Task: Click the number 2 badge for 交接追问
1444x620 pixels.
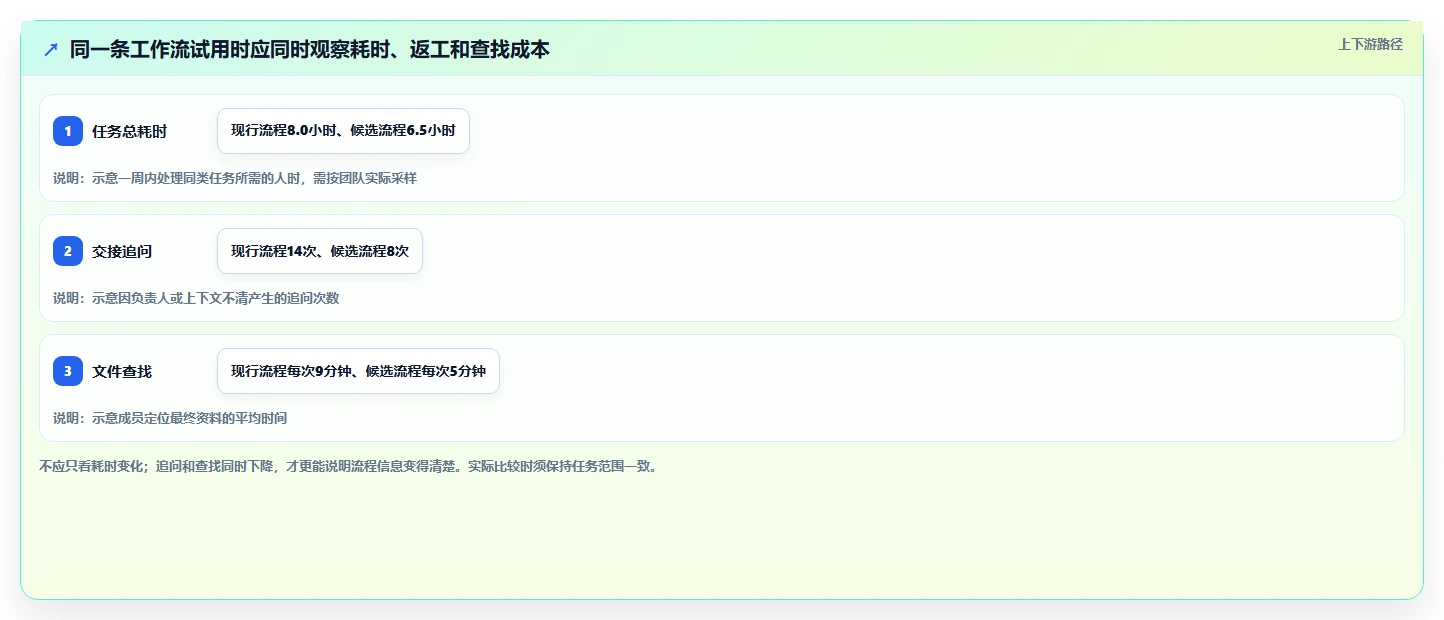Action: [68, 251]
